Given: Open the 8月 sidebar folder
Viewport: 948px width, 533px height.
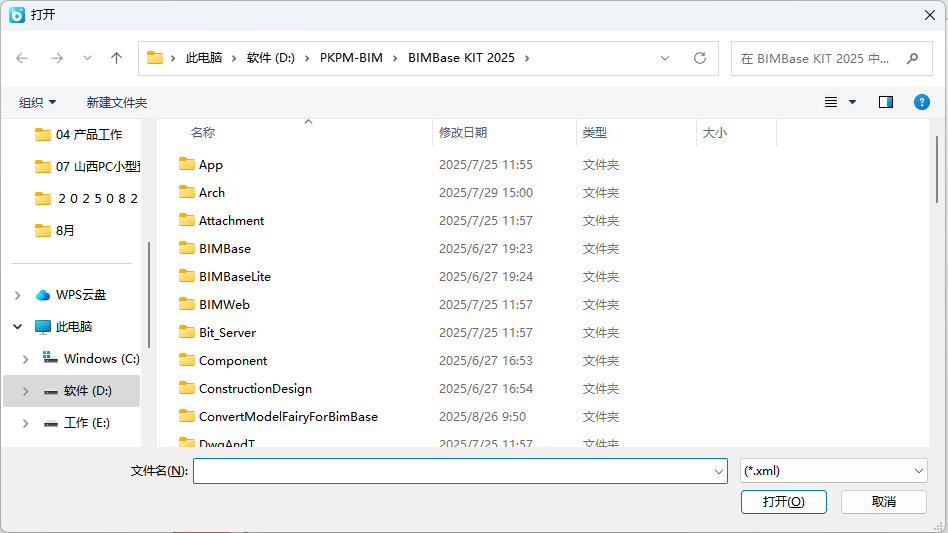Looking at the screenshot, I should pyautogui.click(x=65, y=231).
